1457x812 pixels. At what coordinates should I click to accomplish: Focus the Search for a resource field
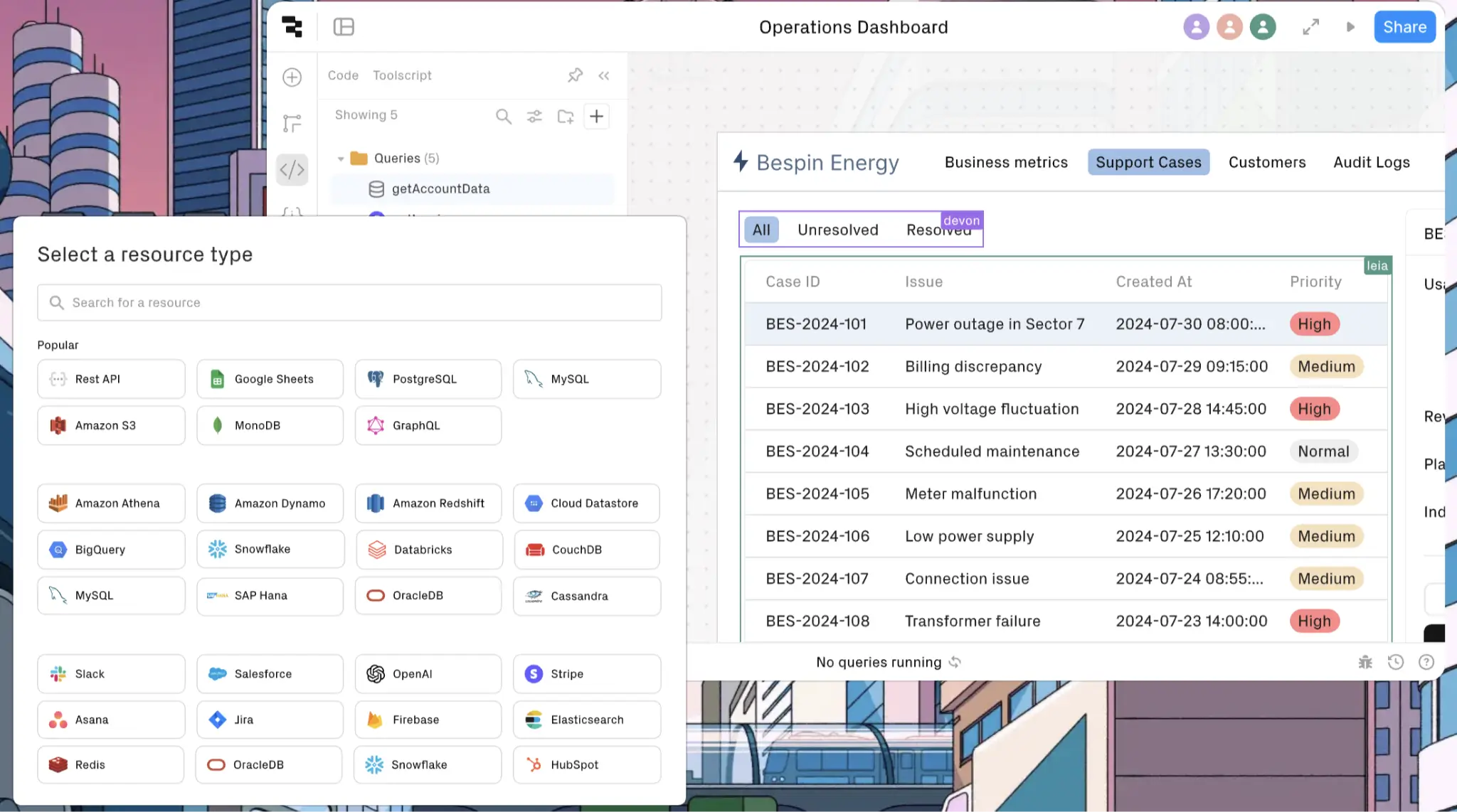point(349,303)
